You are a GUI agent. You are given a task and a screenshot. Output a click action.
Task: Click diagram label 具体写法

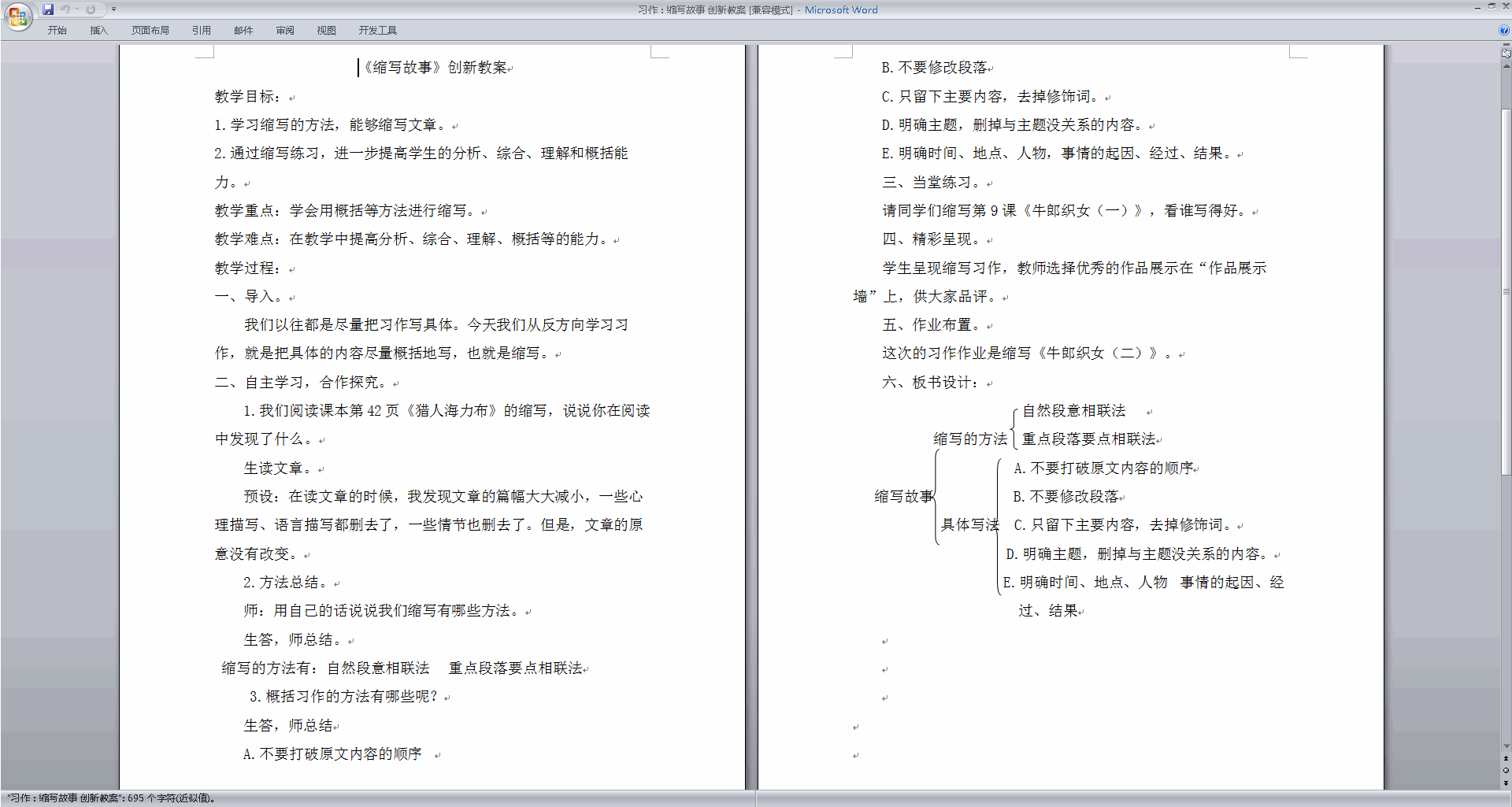pyautogui.click(x=969, y=525)
